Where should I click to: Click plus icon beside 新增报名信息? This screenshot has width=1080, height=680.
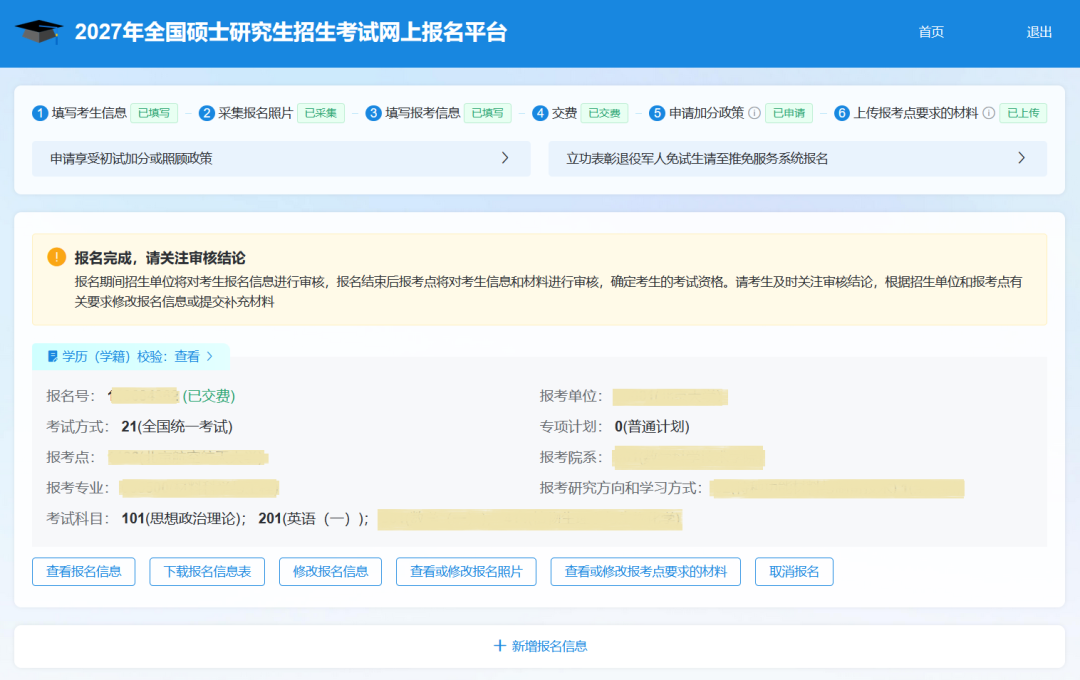click(500, 646)
